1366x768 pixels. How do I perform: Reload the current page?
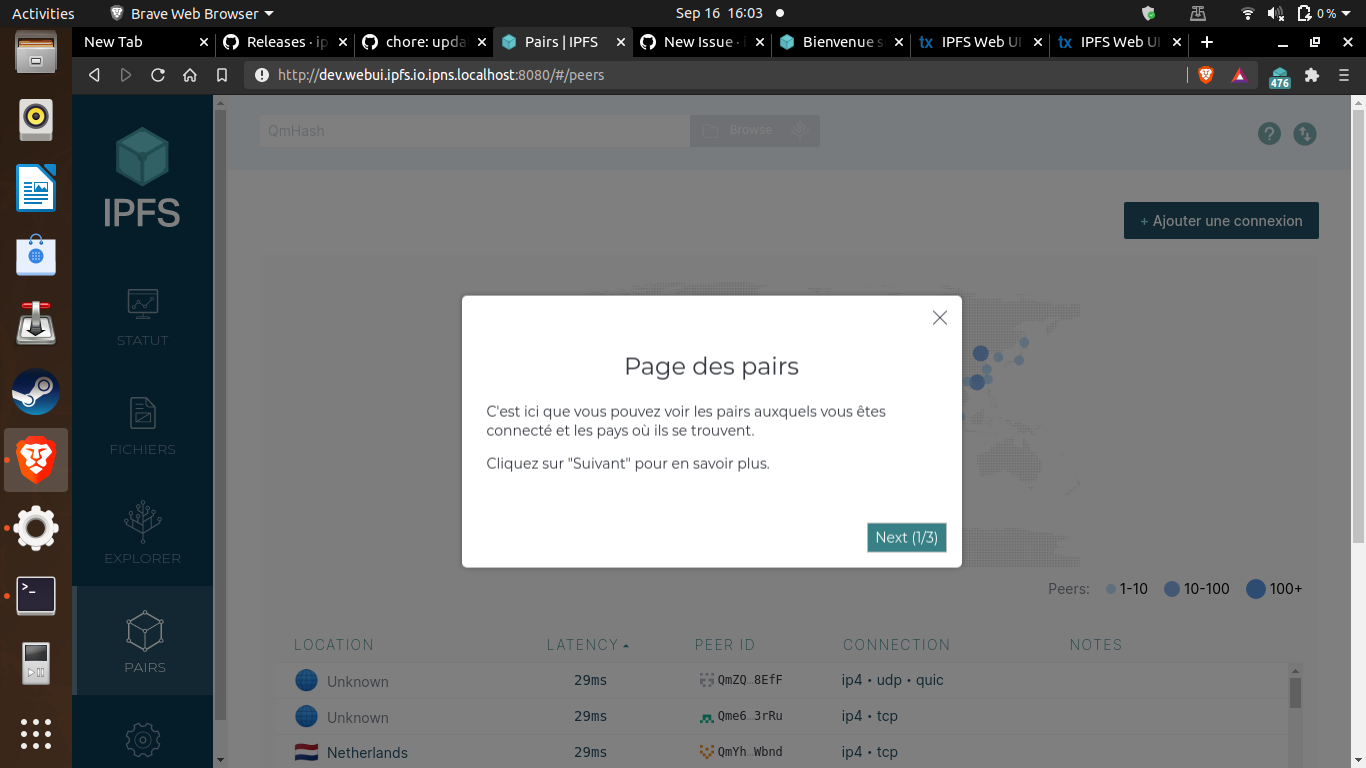coord(158,75)
